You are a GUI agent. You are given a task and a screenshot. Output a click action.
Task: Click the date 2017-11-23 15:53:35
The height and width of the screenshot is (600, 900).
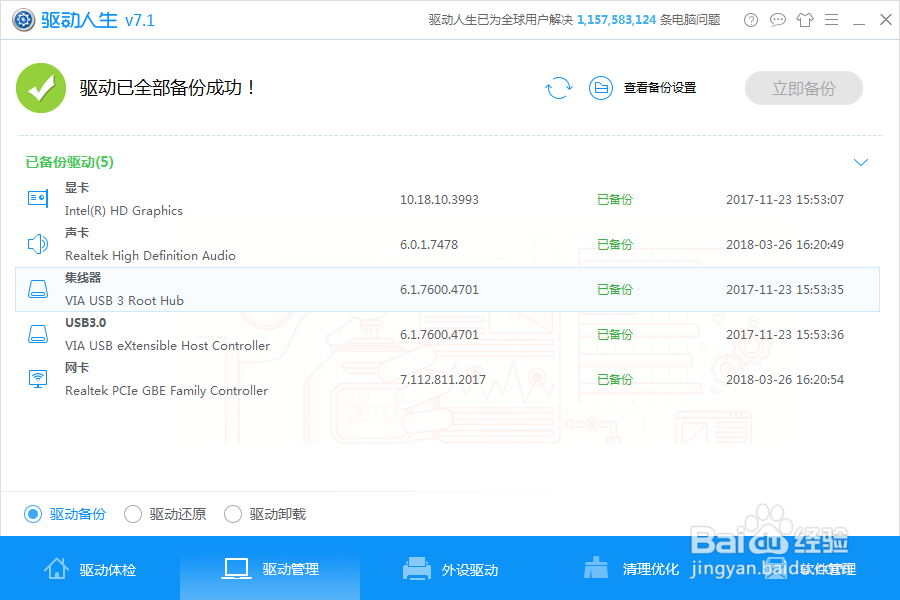pyautogui.click(x=785, y=289)
